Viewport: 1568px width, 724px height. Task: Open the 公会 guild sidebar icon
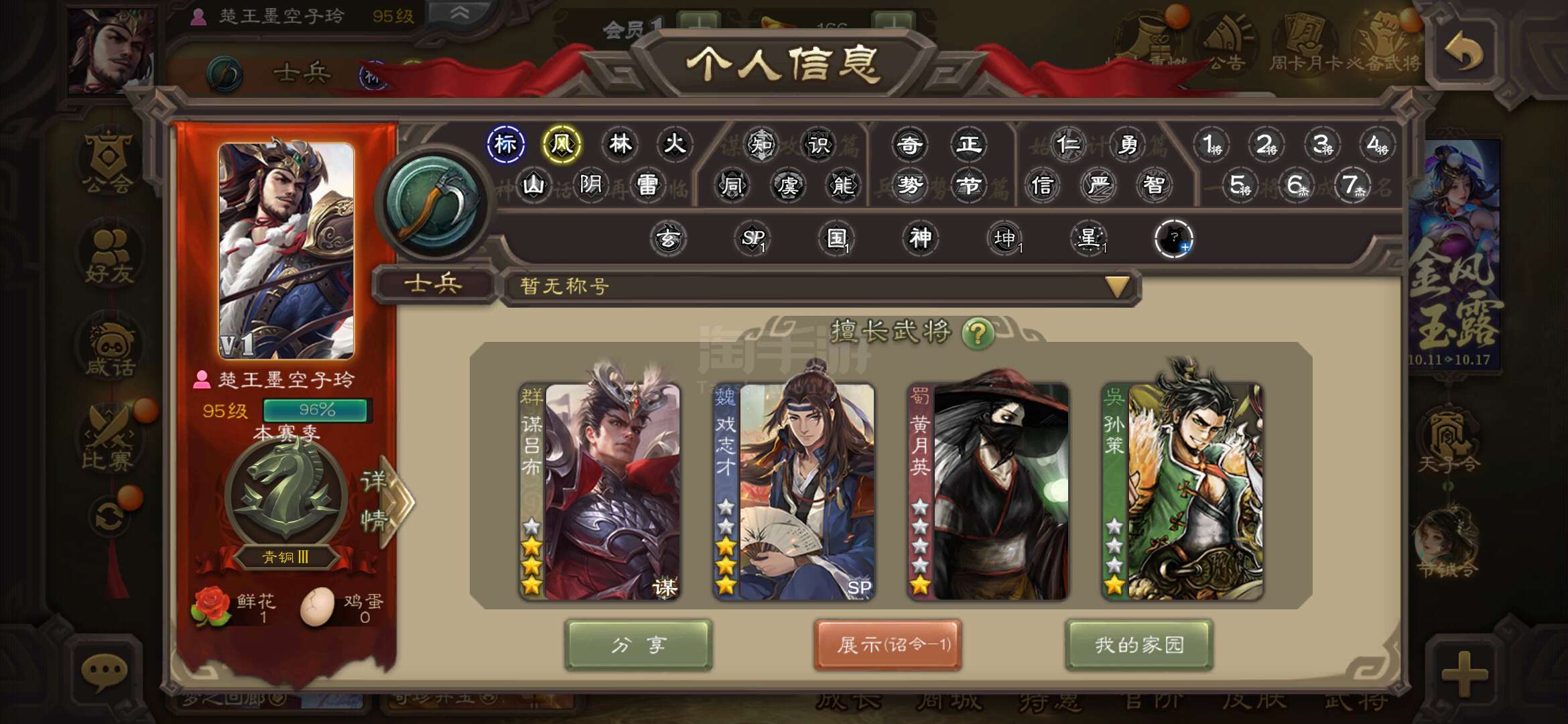point(107,162)
